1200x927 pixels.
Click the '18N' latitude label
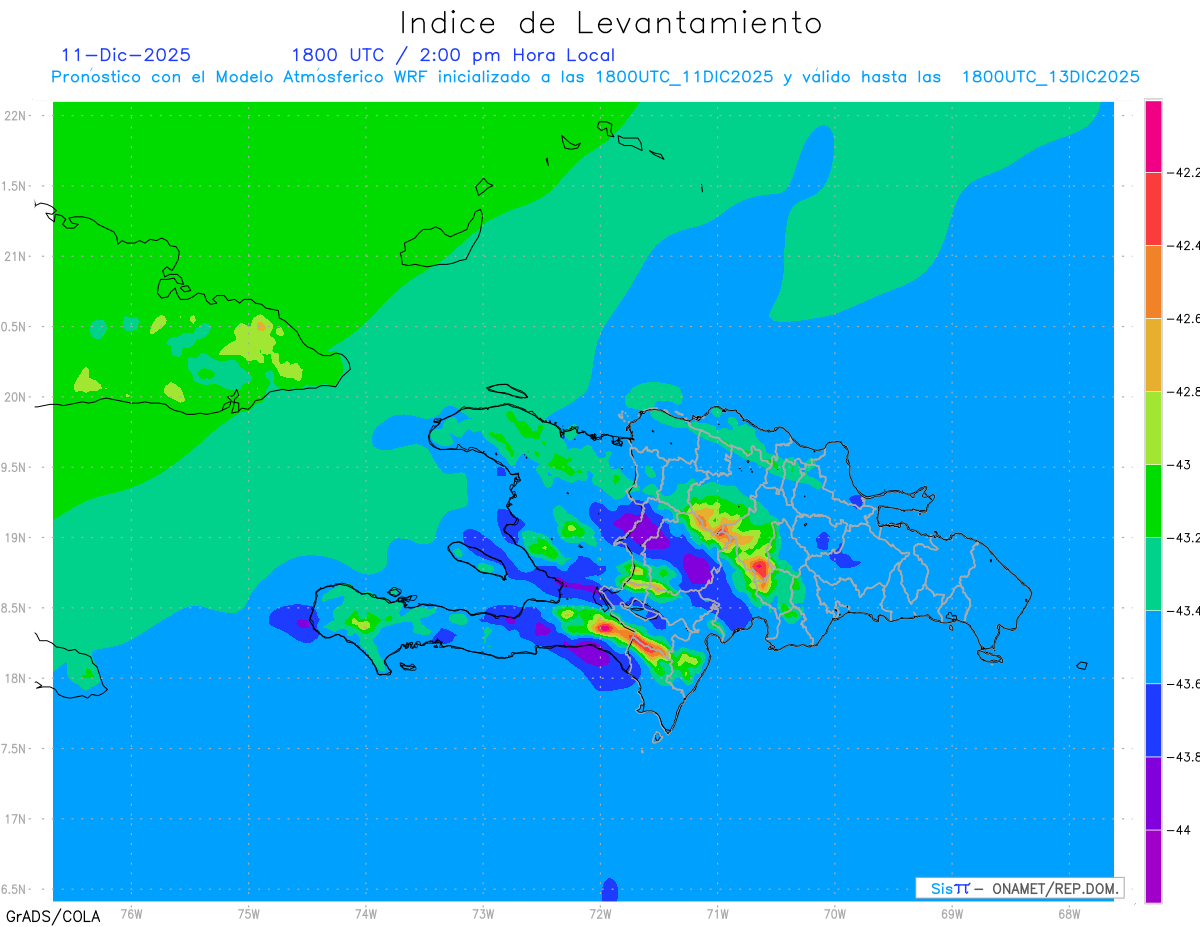[x=17, y=678]
